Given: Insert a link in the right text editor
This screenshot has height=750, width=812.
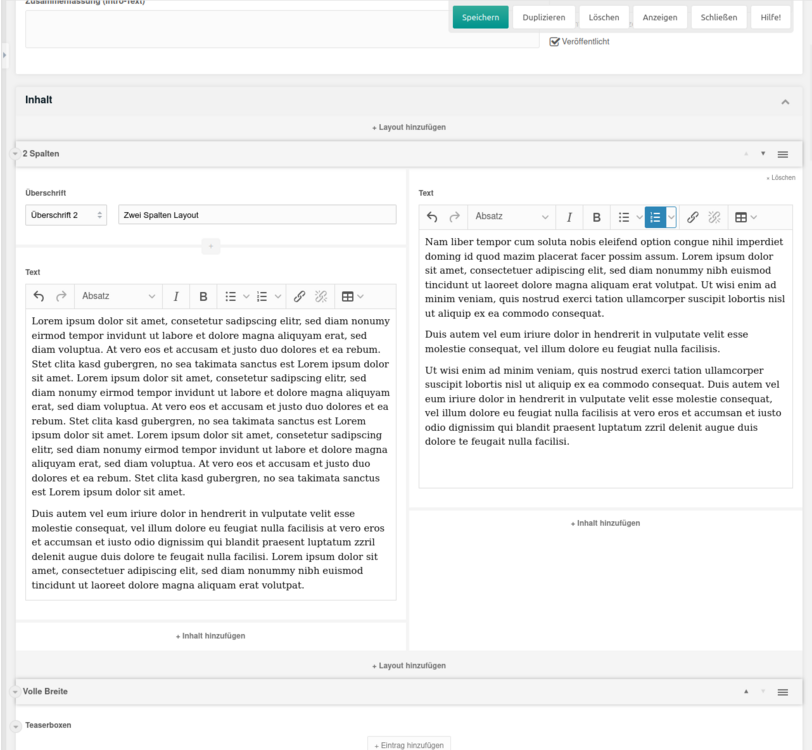Looking at the screenshot, I should 693,217.
